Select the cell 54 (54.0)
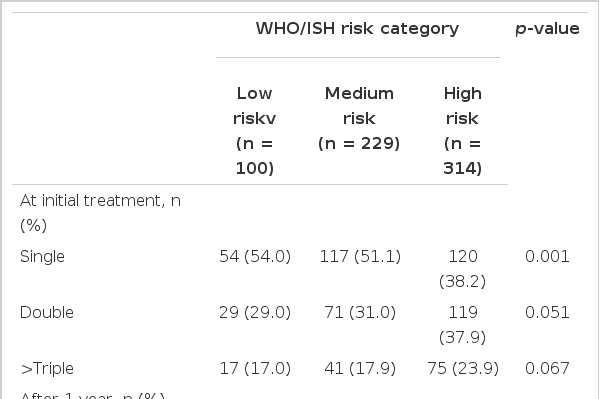The width and height of the screenshot is (599, 399). pyautogui.click(x=255, y=256)
